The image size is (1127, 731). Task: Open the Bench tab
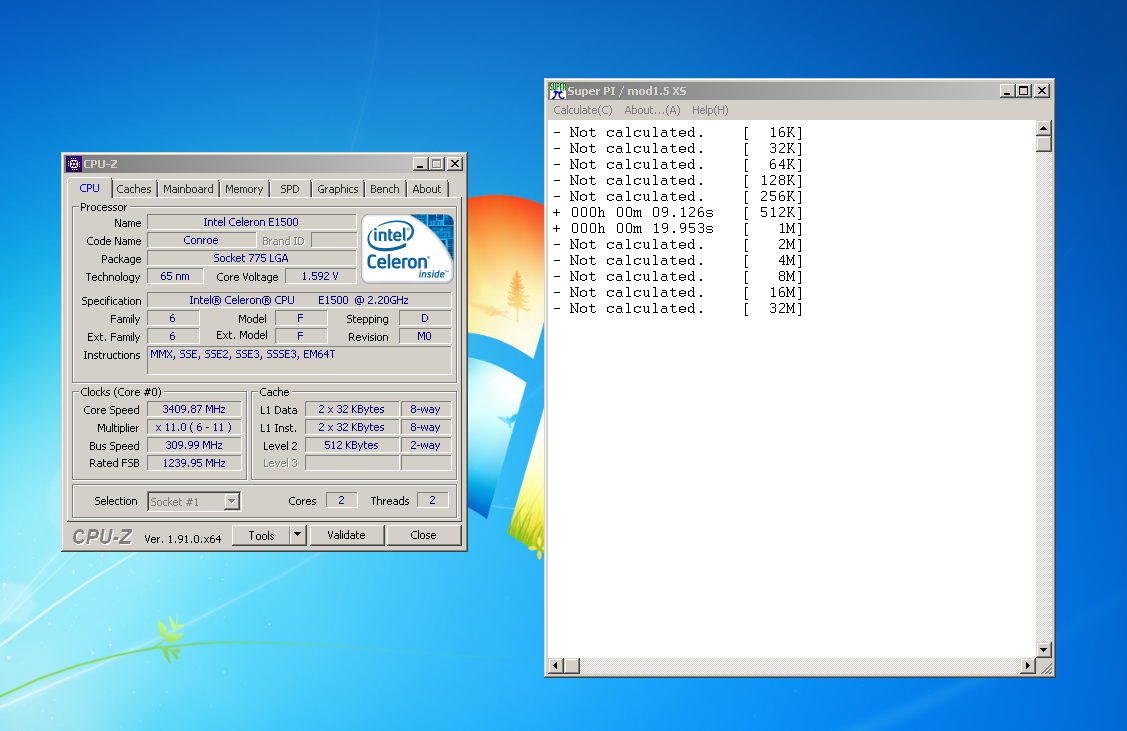(x=385, y=189)
